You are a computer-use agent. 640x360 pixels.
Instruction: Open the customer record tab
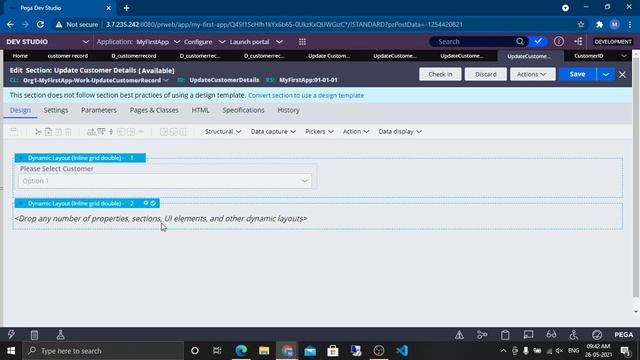(x=68, y=56)
